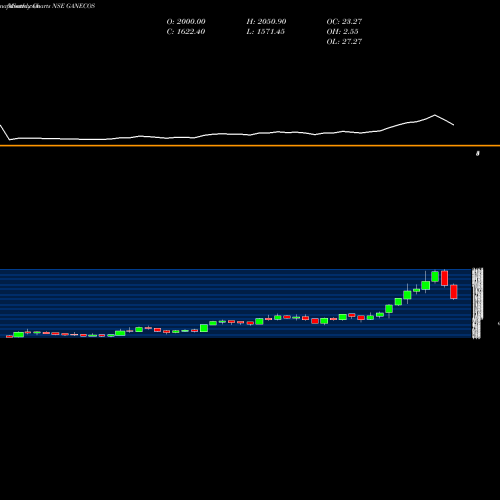Click the final red candlestick on the chart
Image resolution: width=500 pixels, height=500 pixels.
pyautogui.click(x=454, y=292)
